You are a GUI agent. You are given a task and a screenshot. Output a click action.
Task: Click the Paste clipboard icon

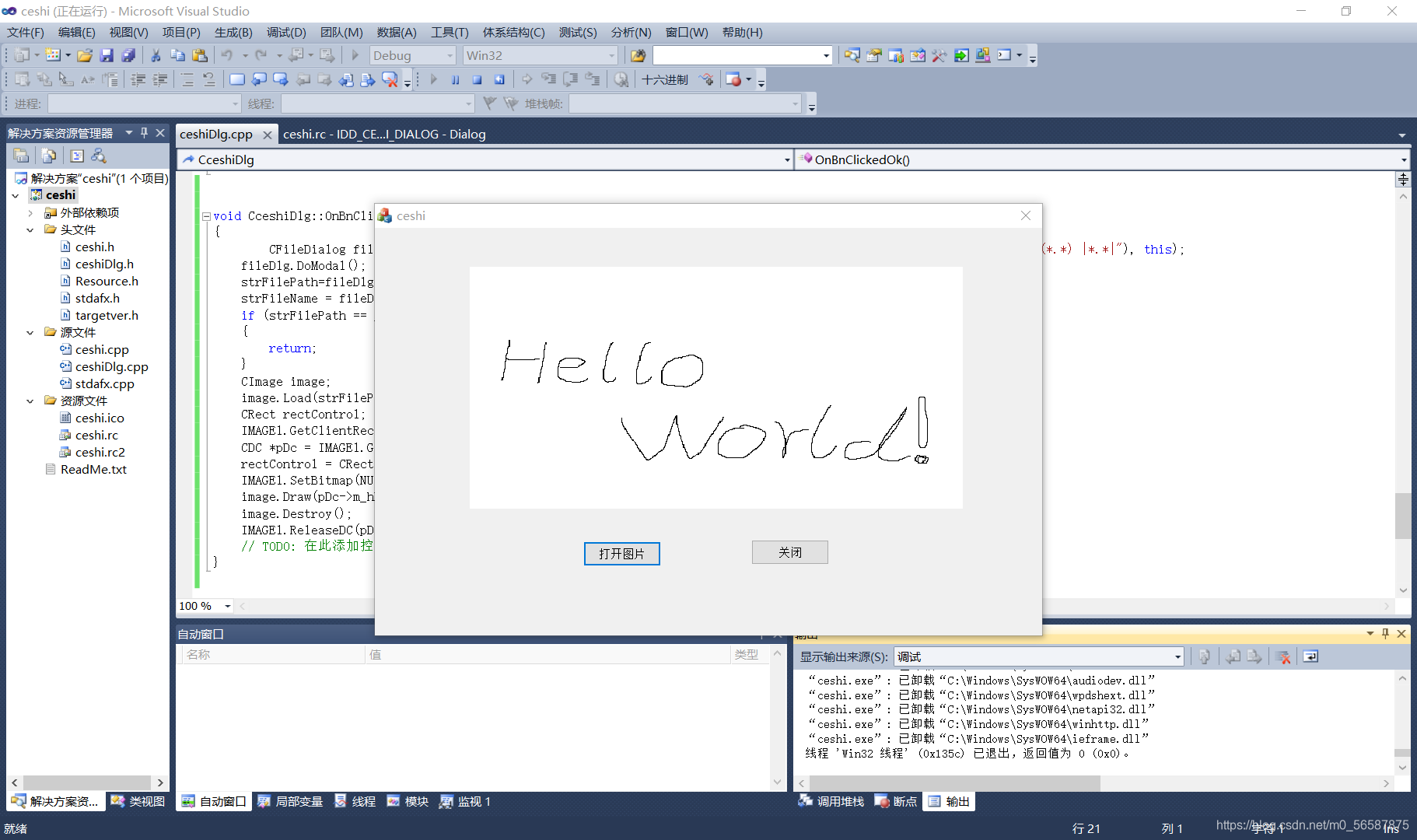tap(200, 55)
